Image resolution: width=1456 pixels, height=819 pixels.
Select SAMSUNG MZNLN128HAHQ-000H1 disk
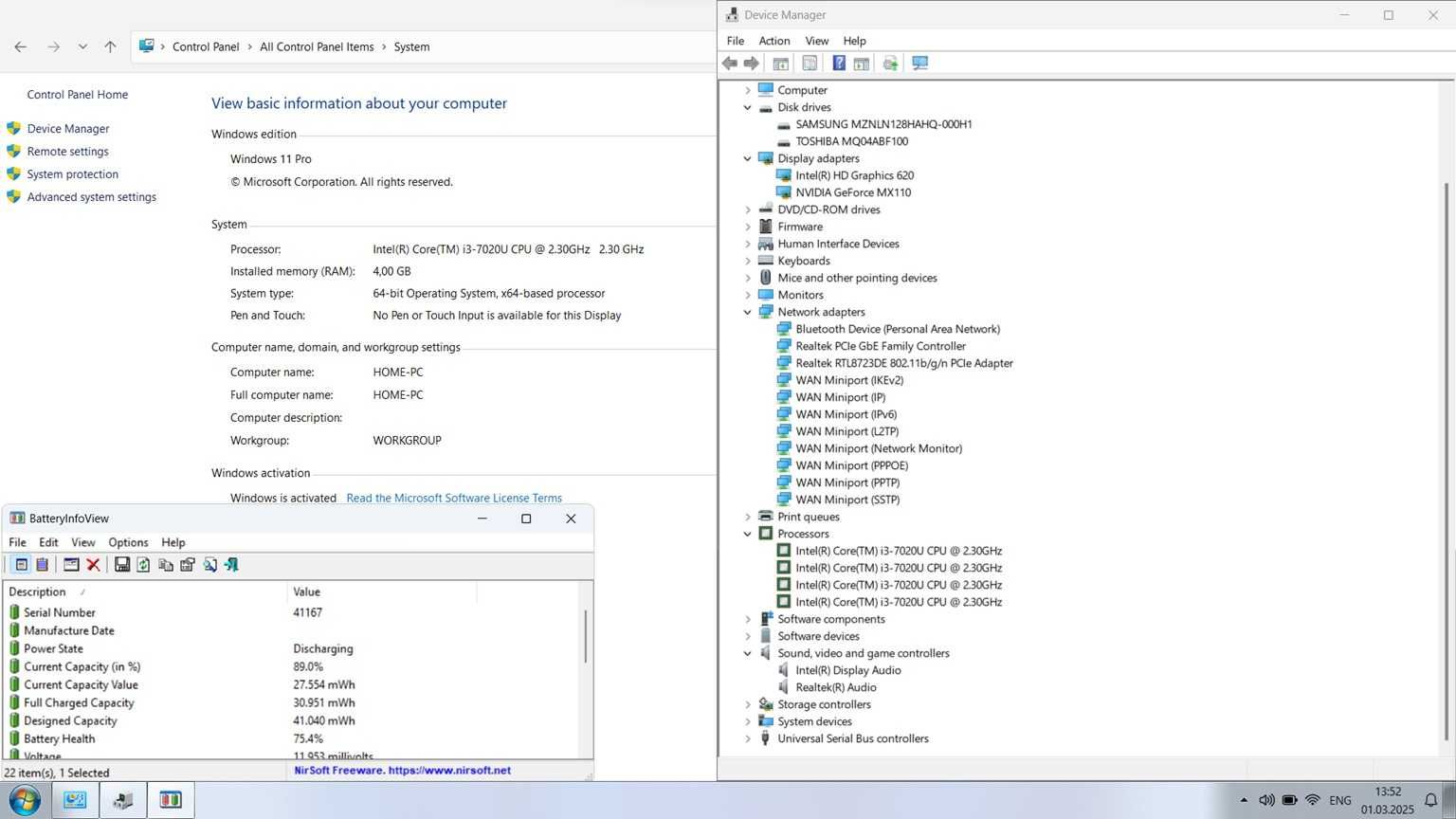pos(883,124)
